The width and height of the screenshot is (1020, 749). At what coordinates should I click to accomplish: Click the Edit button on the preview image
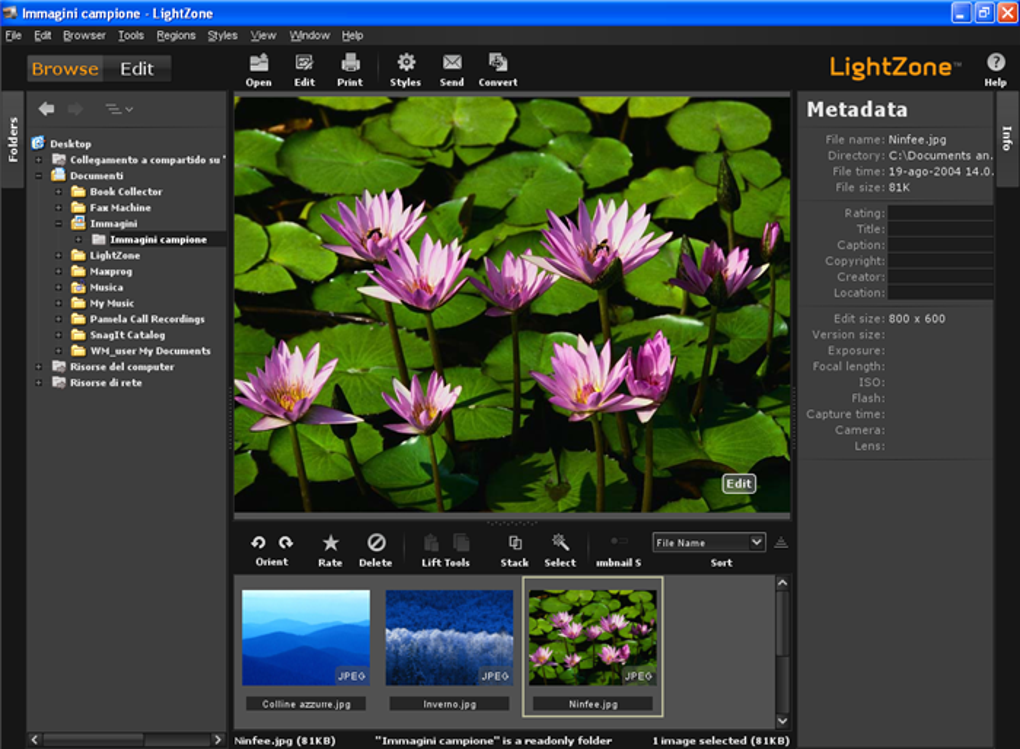pos(739,483)
